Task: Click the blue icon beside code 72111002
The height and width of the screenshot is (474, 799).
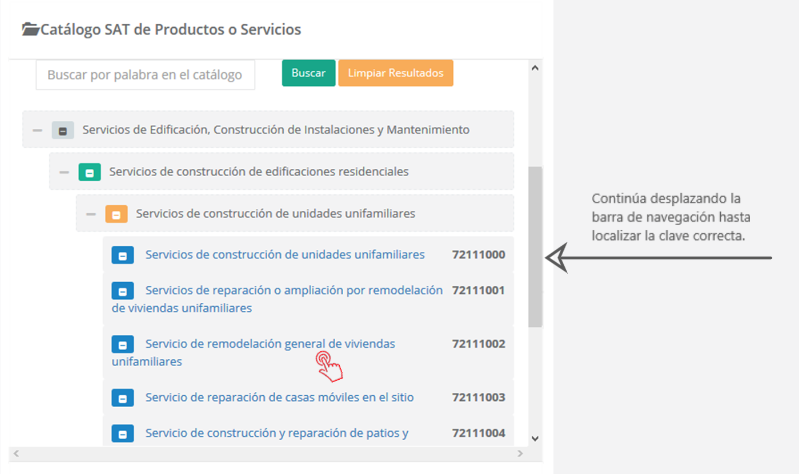Action: pyautogui.click(x=122, y=345)
